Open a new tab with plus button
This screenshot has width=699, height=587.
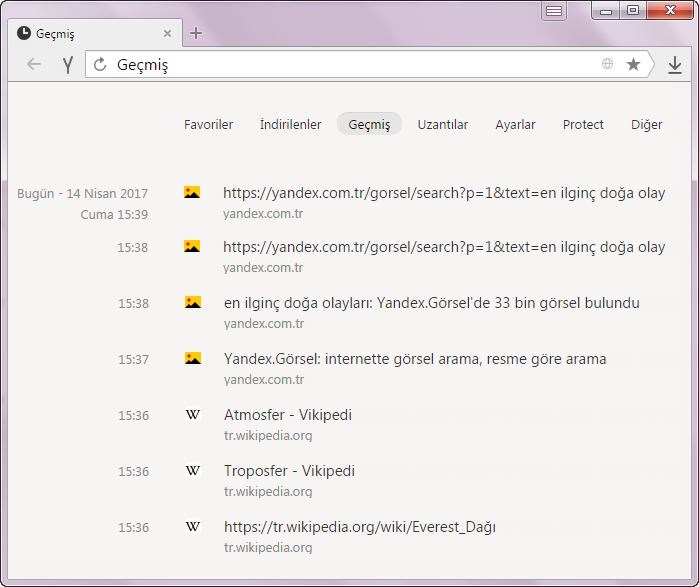(x=196, y=33)
